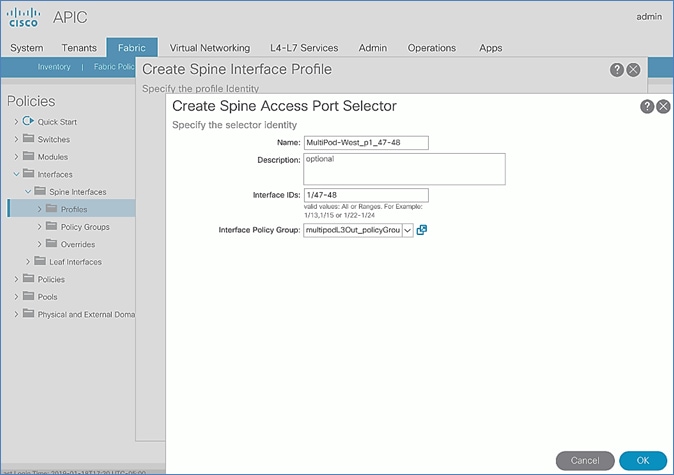Open the Tenants tab
The height and width of the screenshot is (475, 674).
coord(79,48)
